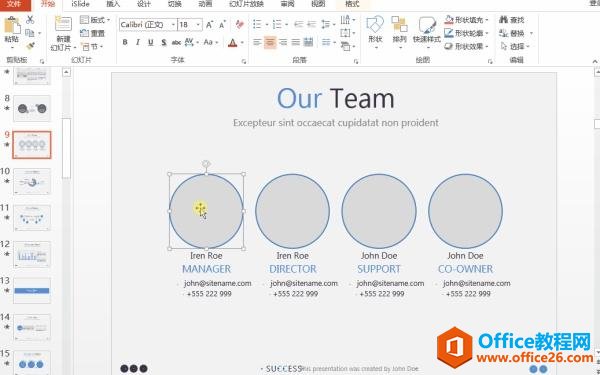
Task: Click the Cut scissors icon
Action: pos(30,20)
